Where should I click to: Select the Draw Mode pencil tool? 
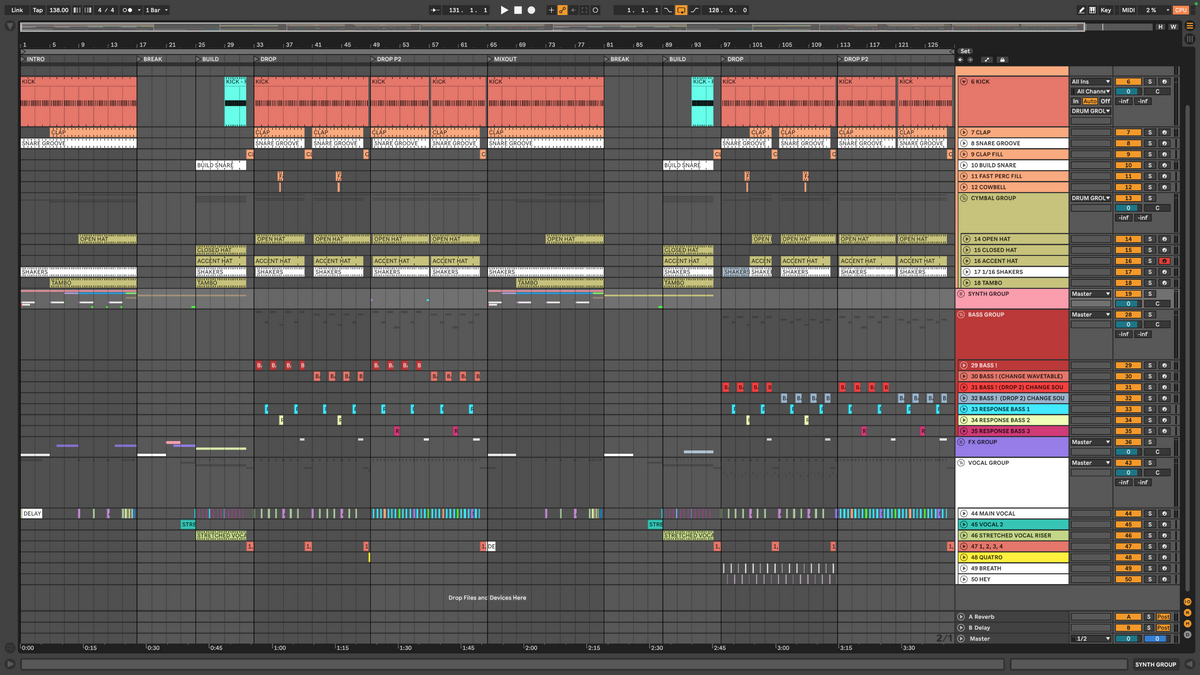[1081, 9]
